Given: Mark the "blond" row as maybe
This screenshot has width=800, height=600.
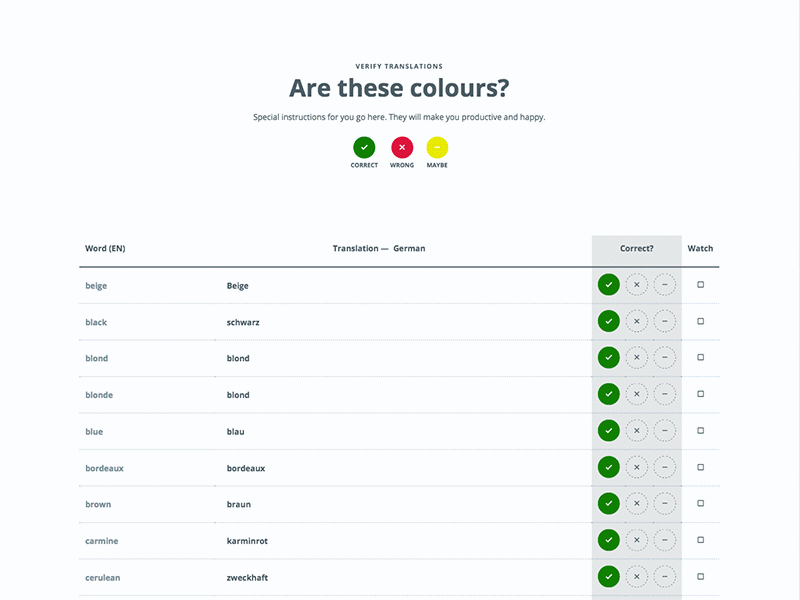Looking at the screenshot, I should [665, 357].
